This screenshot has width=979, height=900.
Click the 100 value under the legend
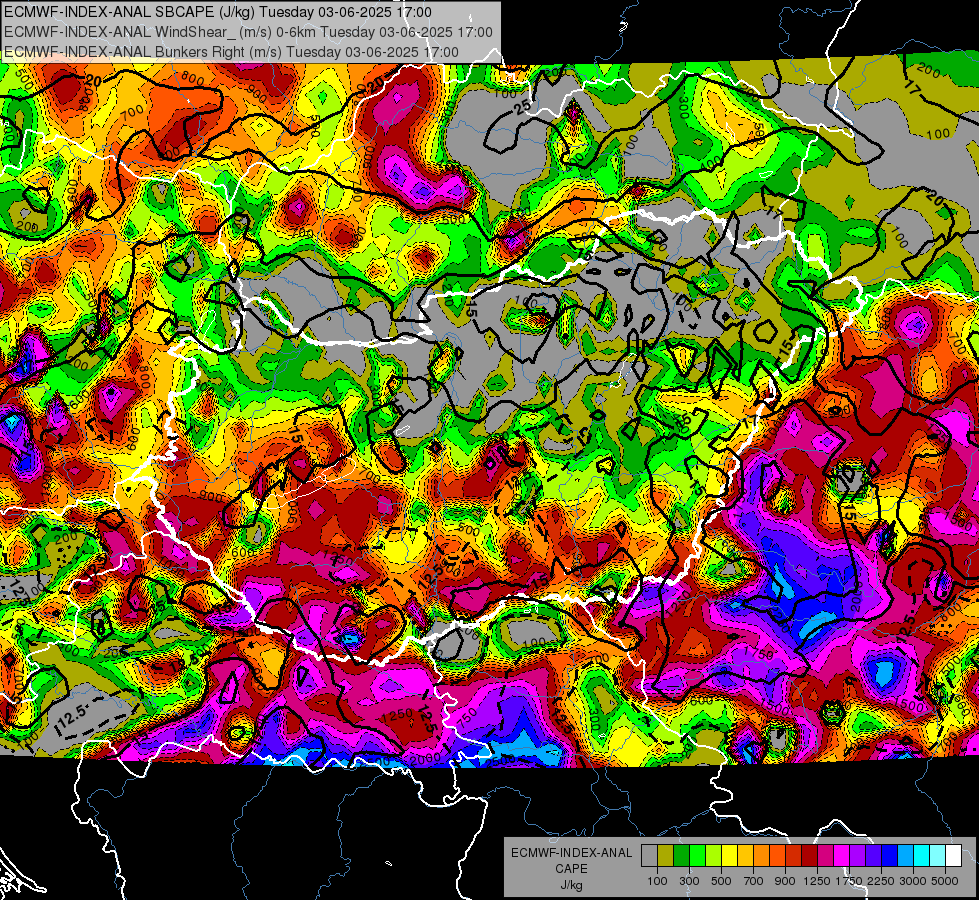(657, 881)
